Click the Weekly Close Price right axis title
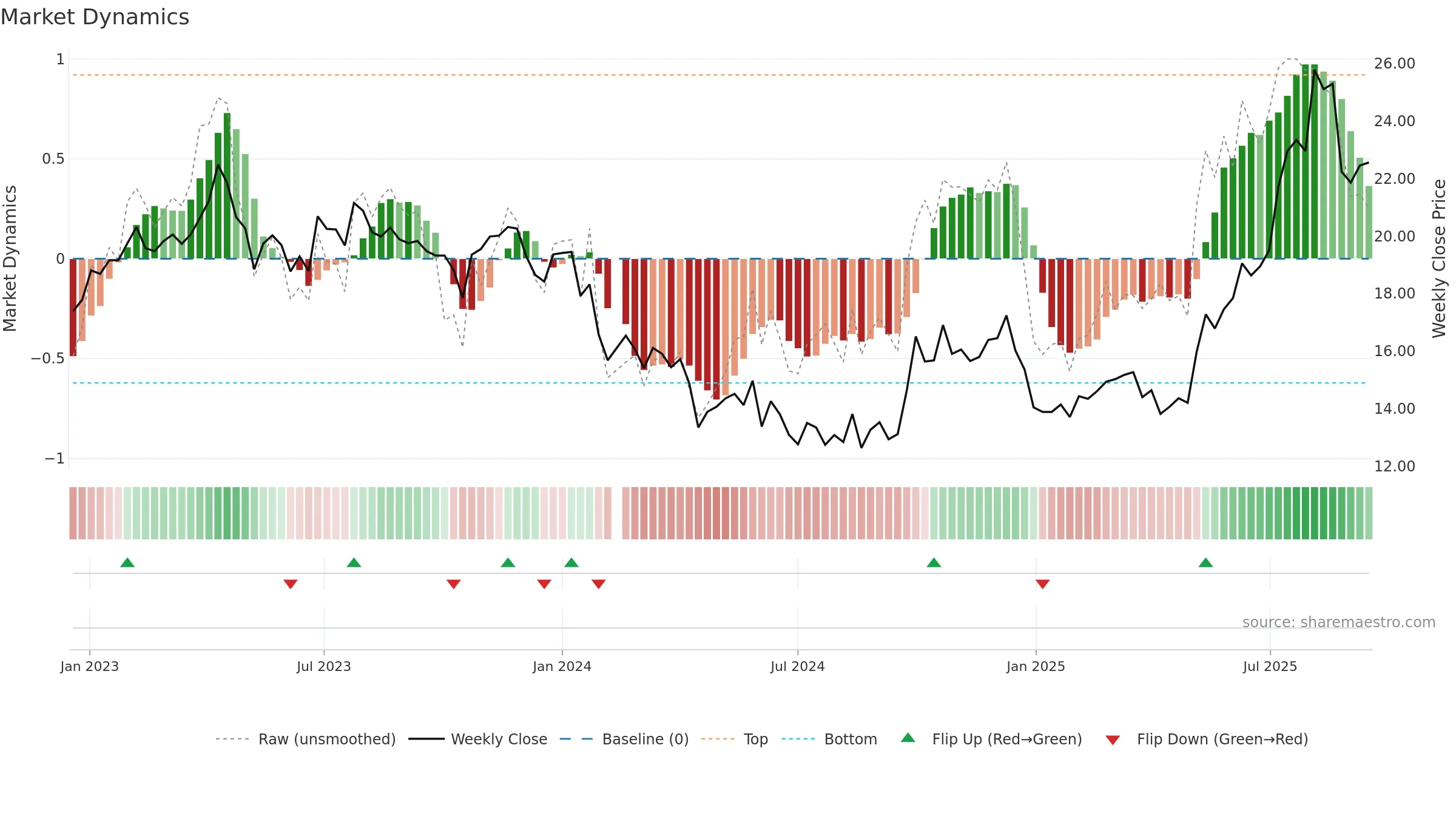The width and height of the screenshot is (1456, 819). pos(1439,258)
